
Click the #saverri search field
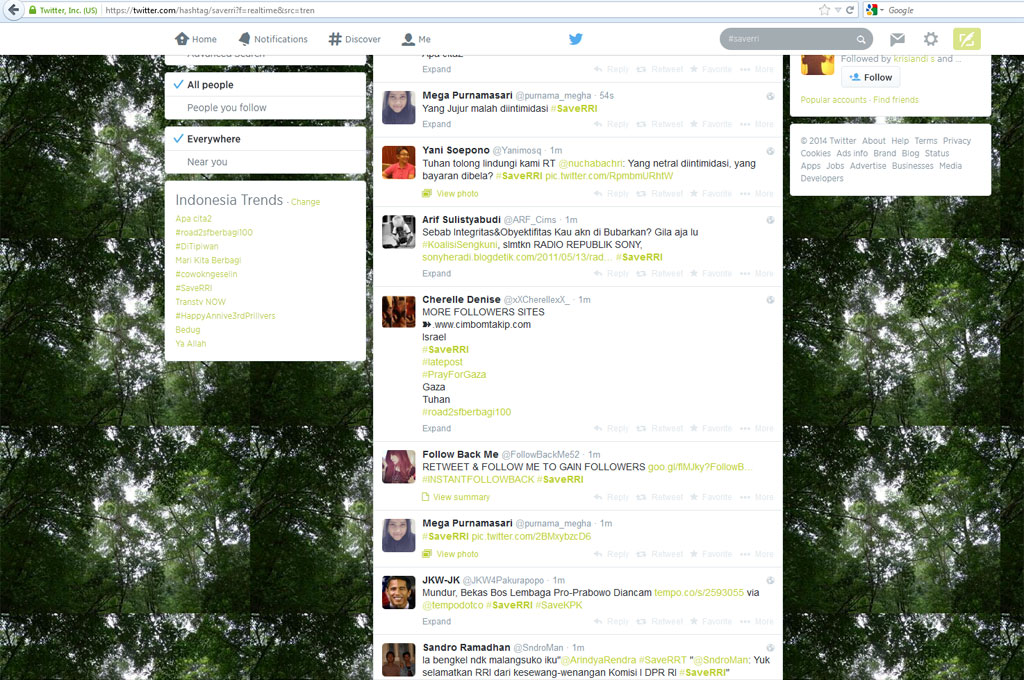[x=789, y=39]
